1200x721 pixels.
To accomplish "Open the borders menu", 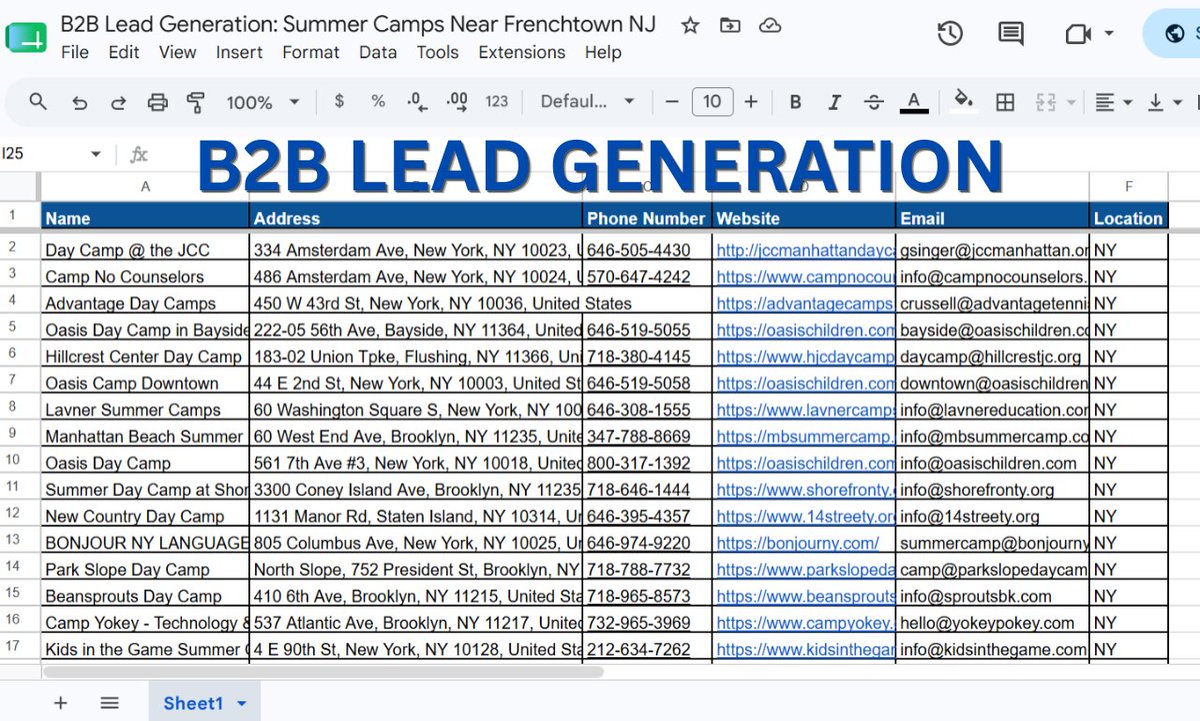I will point(1005,102).
